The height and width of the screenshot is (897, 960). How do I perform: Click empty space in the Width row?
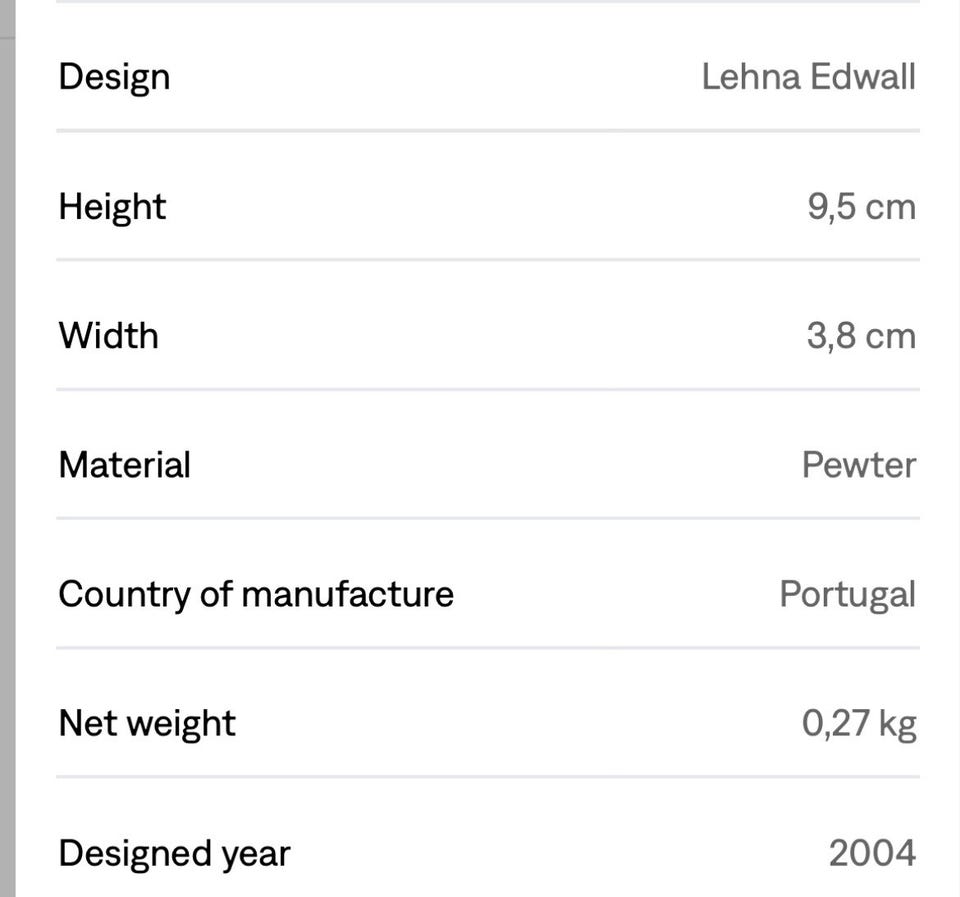(482, 336)
